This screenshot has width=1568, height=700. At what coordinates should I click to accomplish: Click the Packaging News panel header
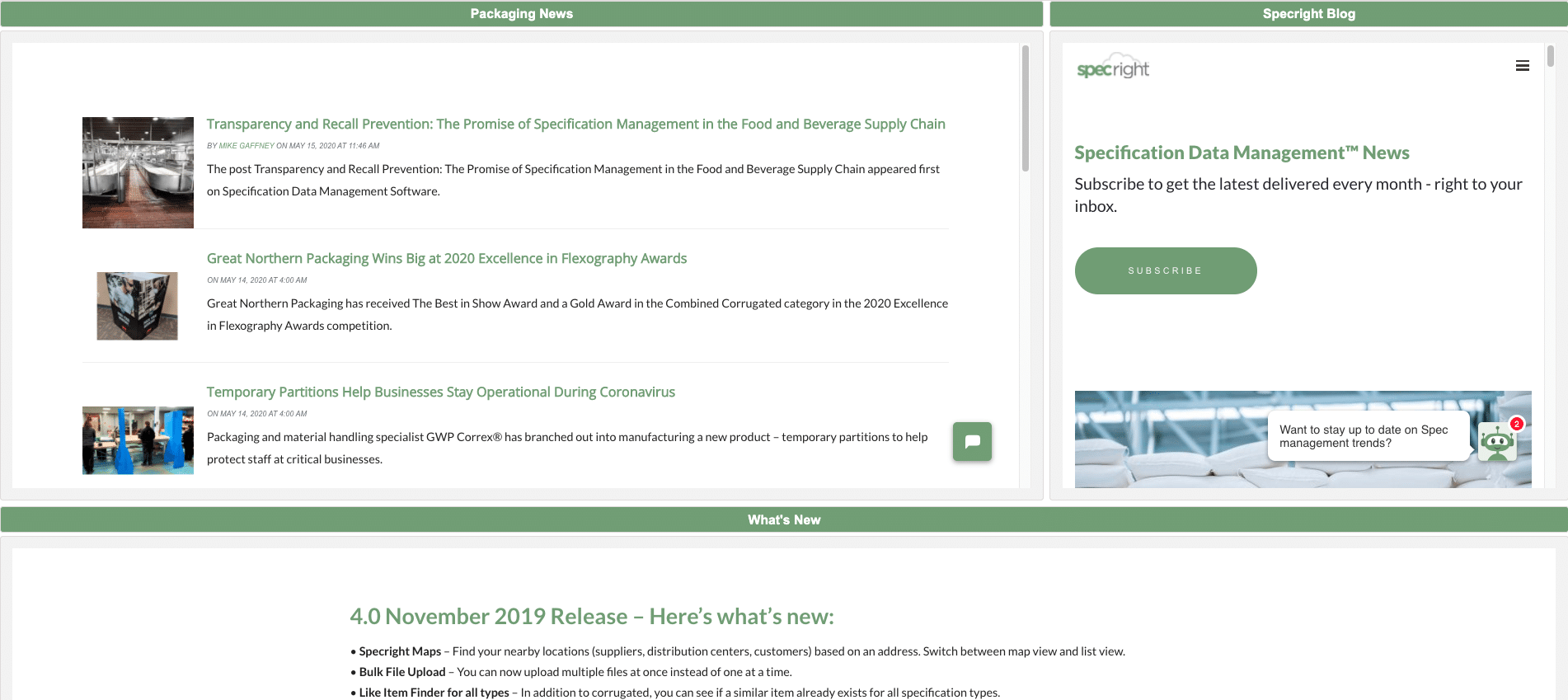(x=522, y=14)
